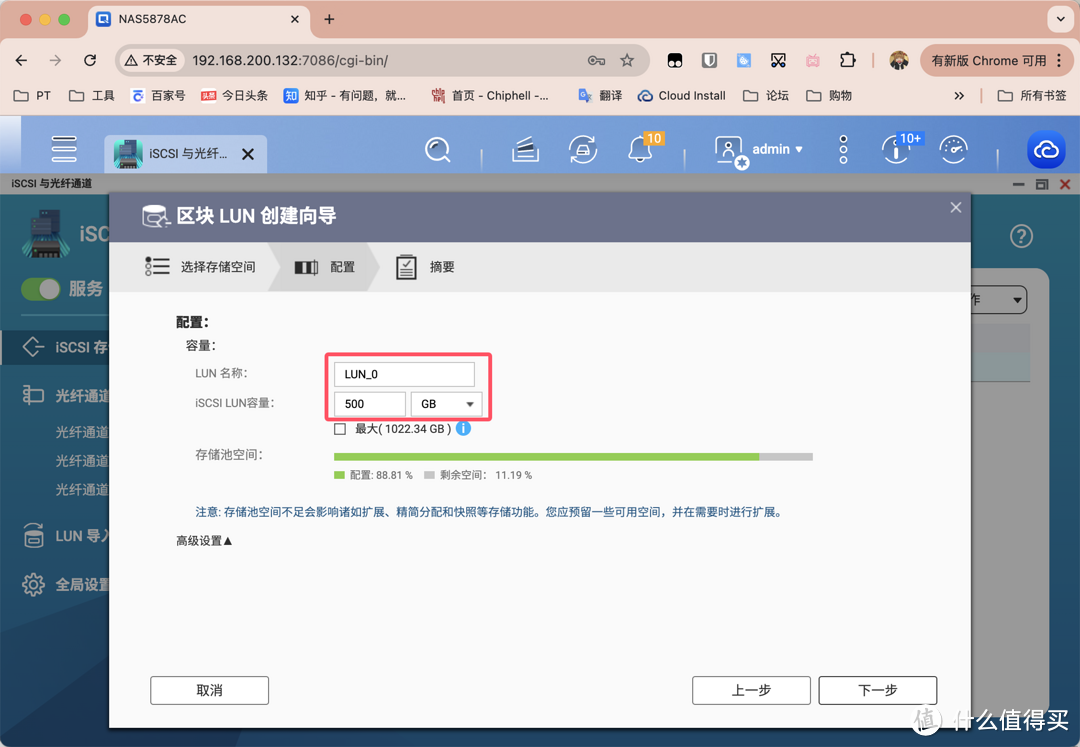This screenshot has height=747, width=1080.
Task: Switch to NAS5878AC browser tab
Action: [198, 19]
